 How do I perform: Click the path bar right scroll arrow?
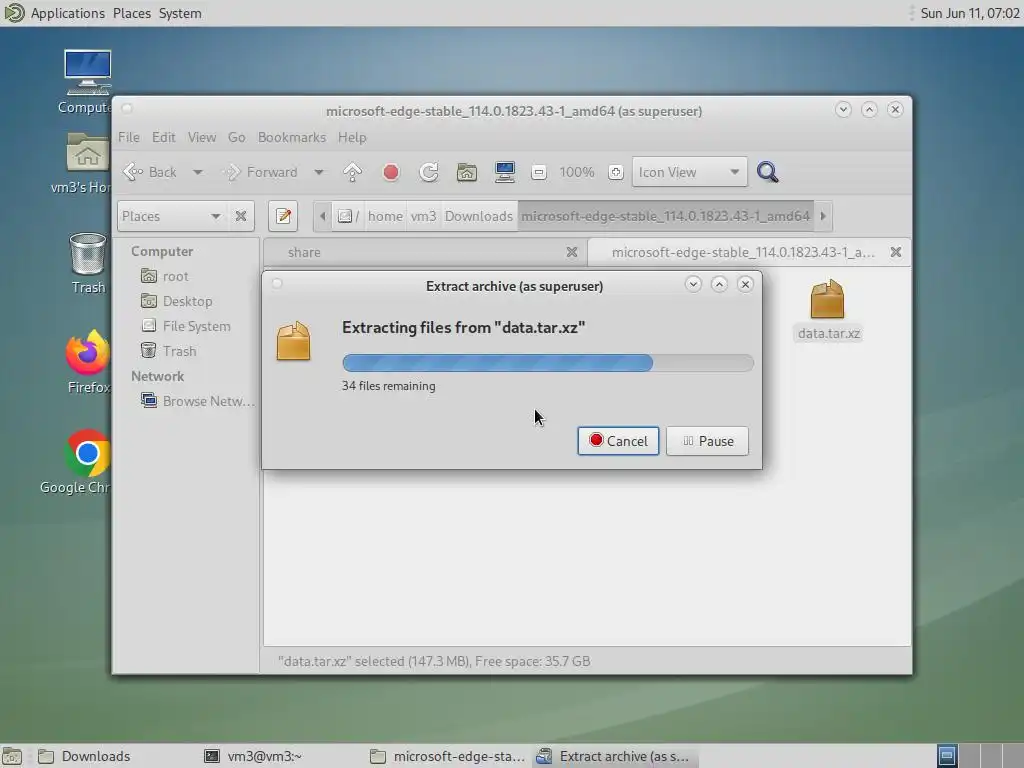pyautogui.click(x=823, y=216)
